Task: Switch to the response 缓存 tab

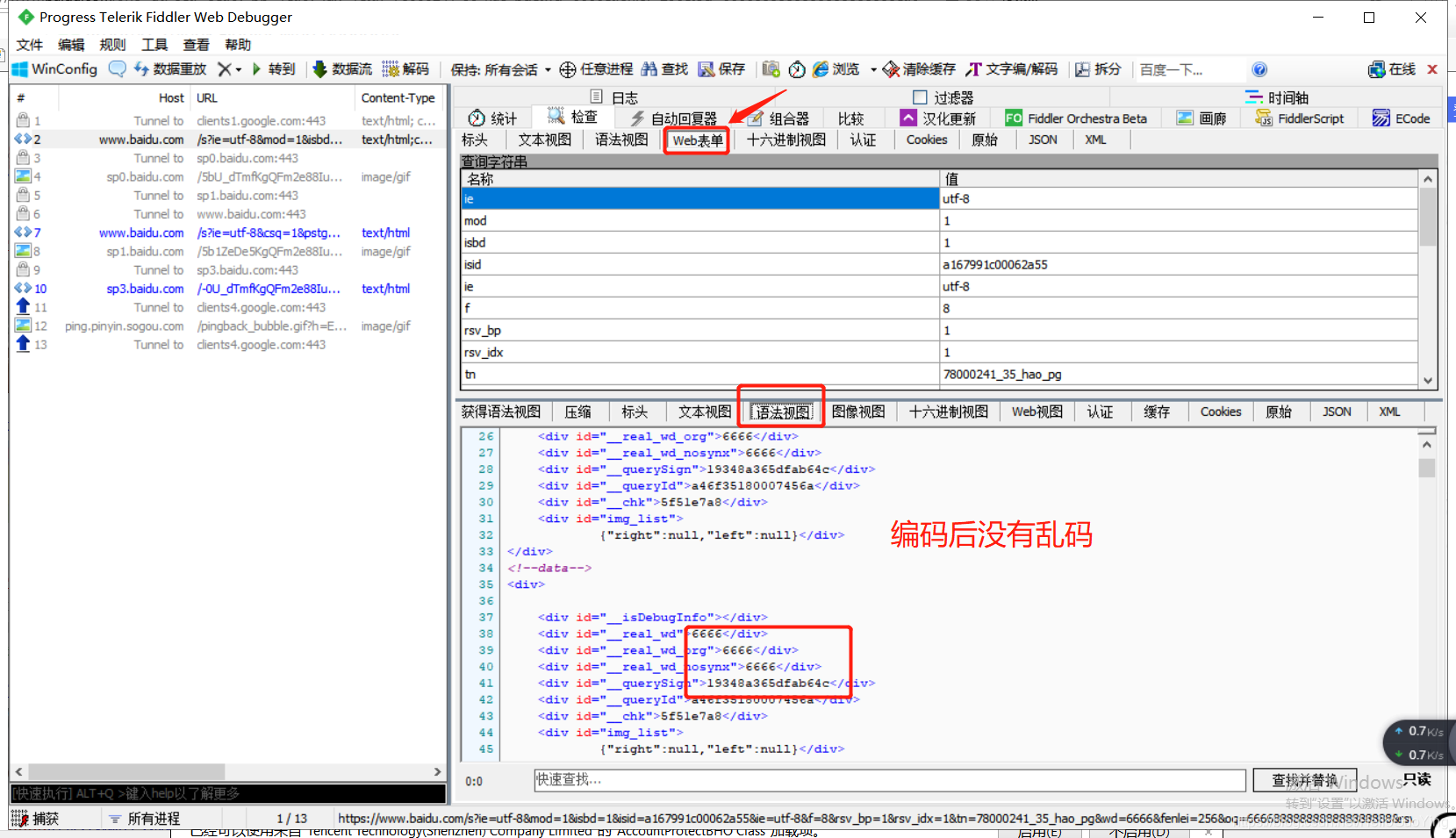Action: pos(1157,412)
